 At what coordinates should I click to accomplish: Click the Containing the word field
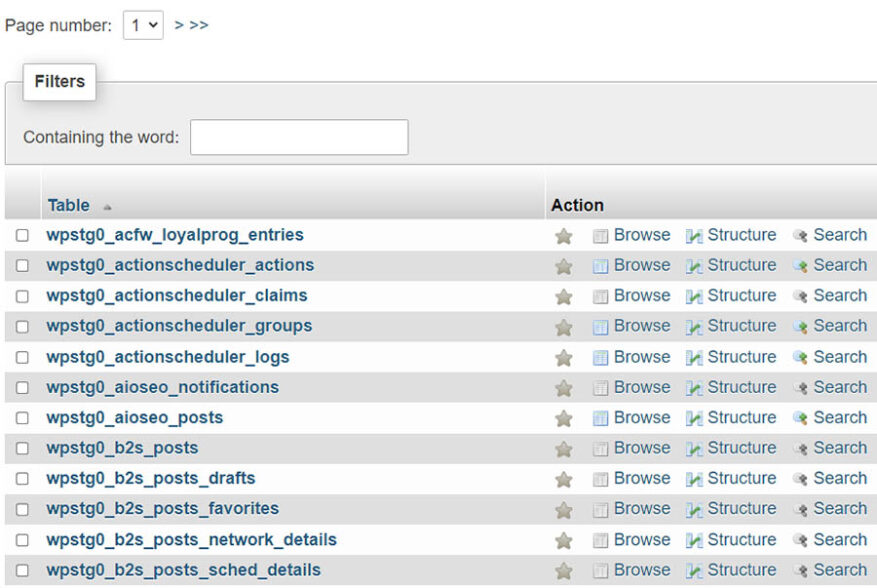[x=297, y=137]
